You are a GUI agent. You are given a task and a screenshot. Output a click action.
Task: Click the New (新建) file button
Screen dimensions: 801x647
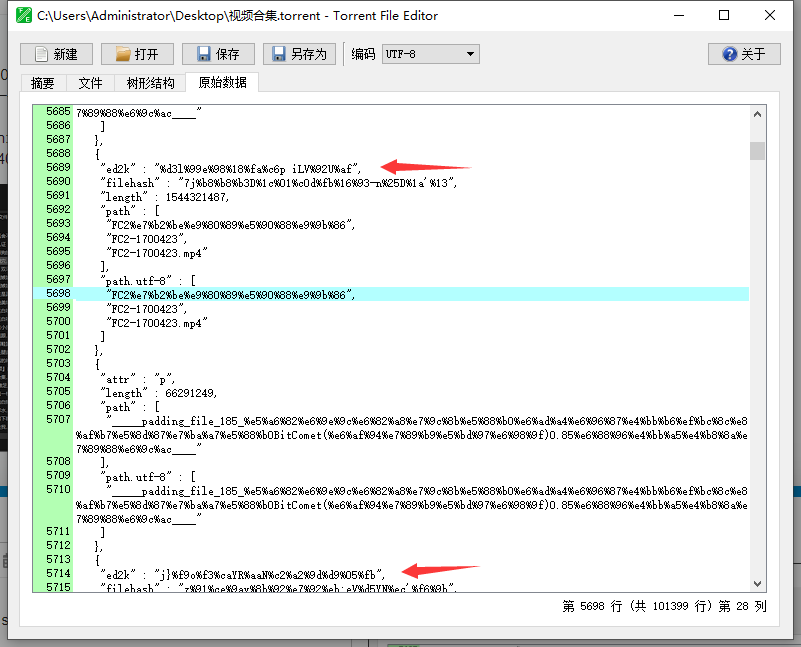coord(56,54)
